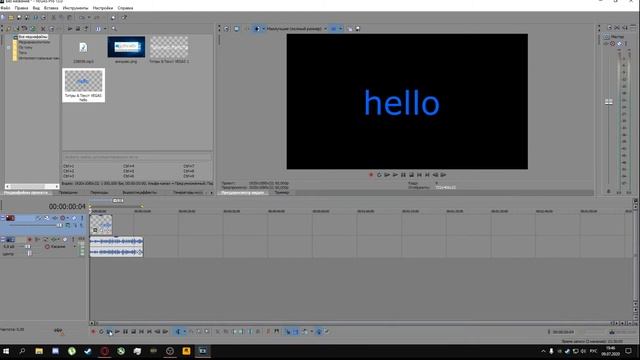Switch to the Видеоэффекты tab
640x360 pixels.
point(140,192)
